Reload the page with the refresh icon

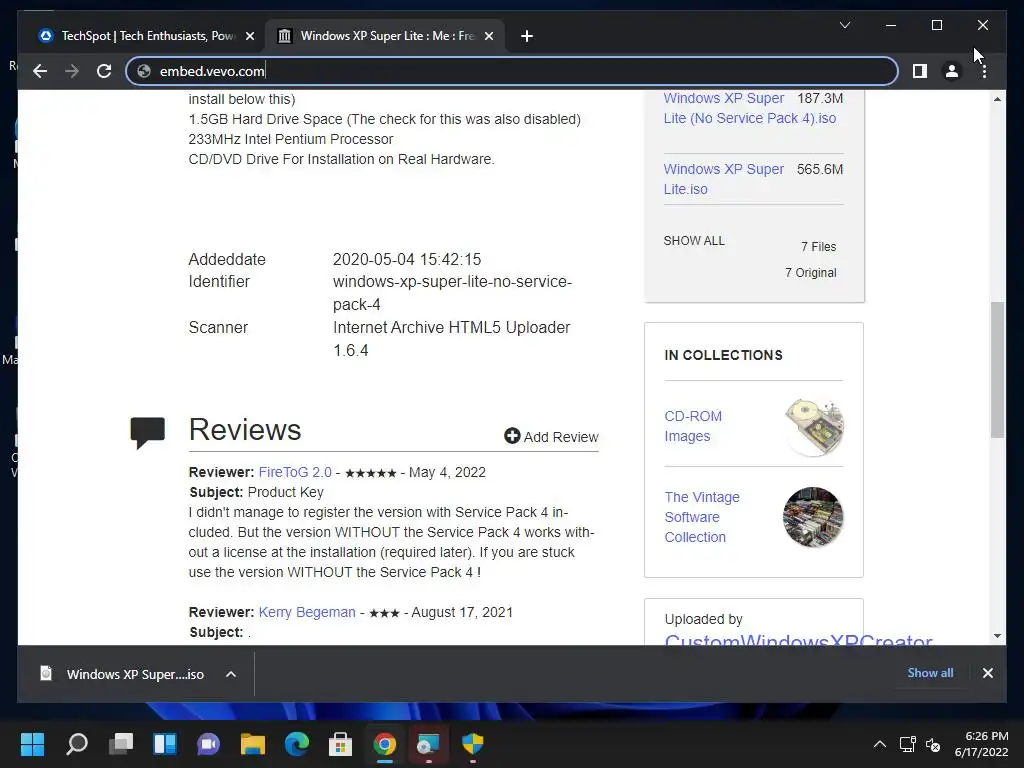104,71
